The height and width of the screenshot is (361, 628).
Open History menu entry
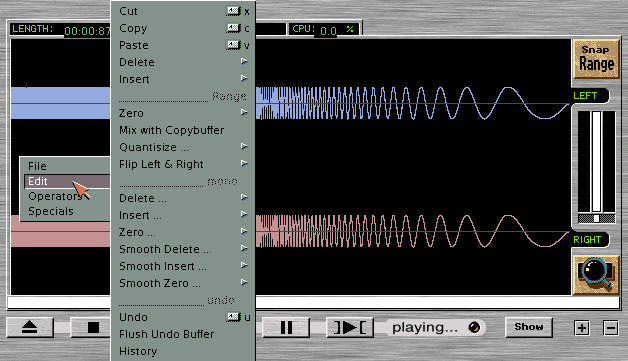(x=138, y=351)
